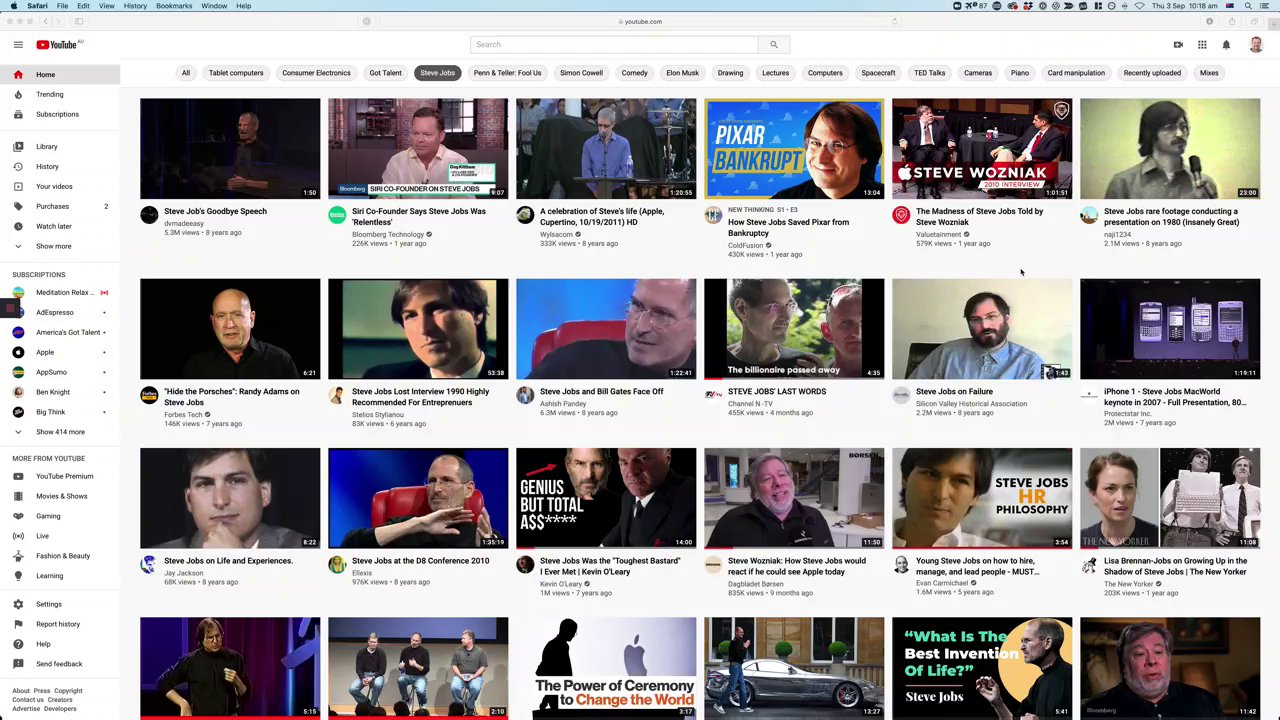Screen dimensions: 1280x720
Task: Play the Steve Wozniak 2010 interview thumbnail
Action: coord(982,148)
